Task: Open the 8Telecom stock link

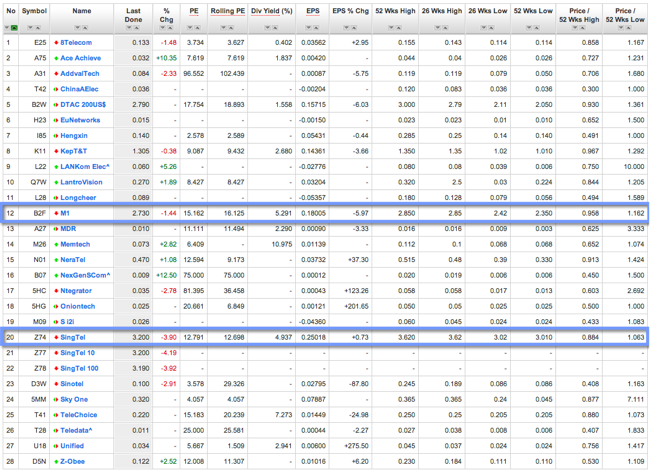Action: (76, 43)
